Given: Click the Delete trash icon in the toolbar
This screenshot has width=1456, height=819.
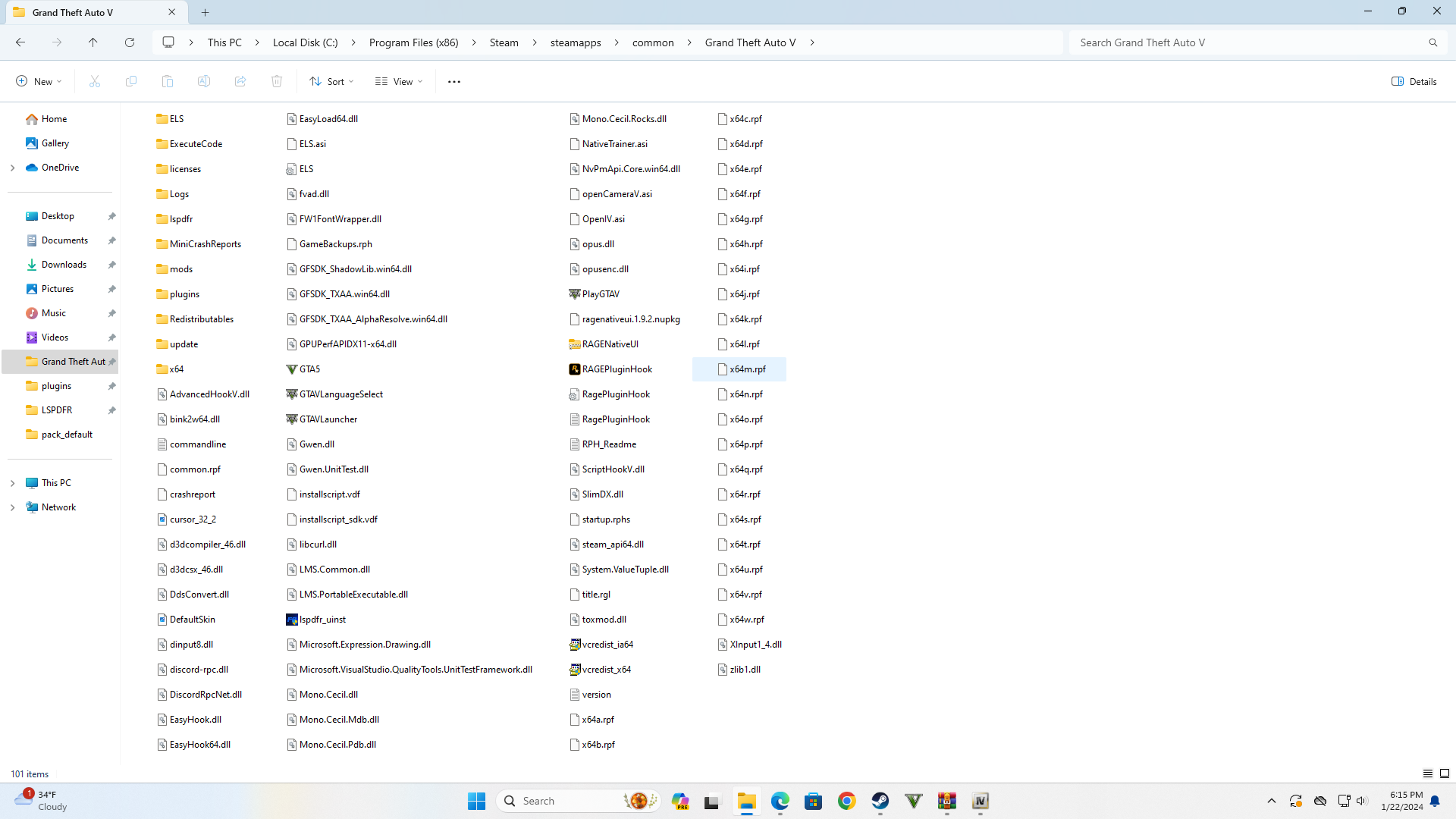Looking at the screenshot, I should (277, 81).
